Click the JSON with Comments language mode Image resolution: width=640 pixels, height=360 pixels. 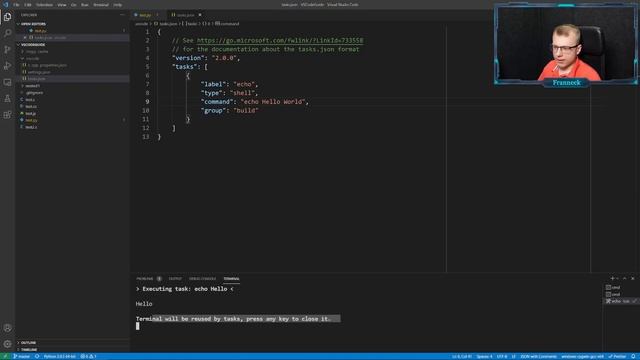pyautogui.click(x=538, y=356)
